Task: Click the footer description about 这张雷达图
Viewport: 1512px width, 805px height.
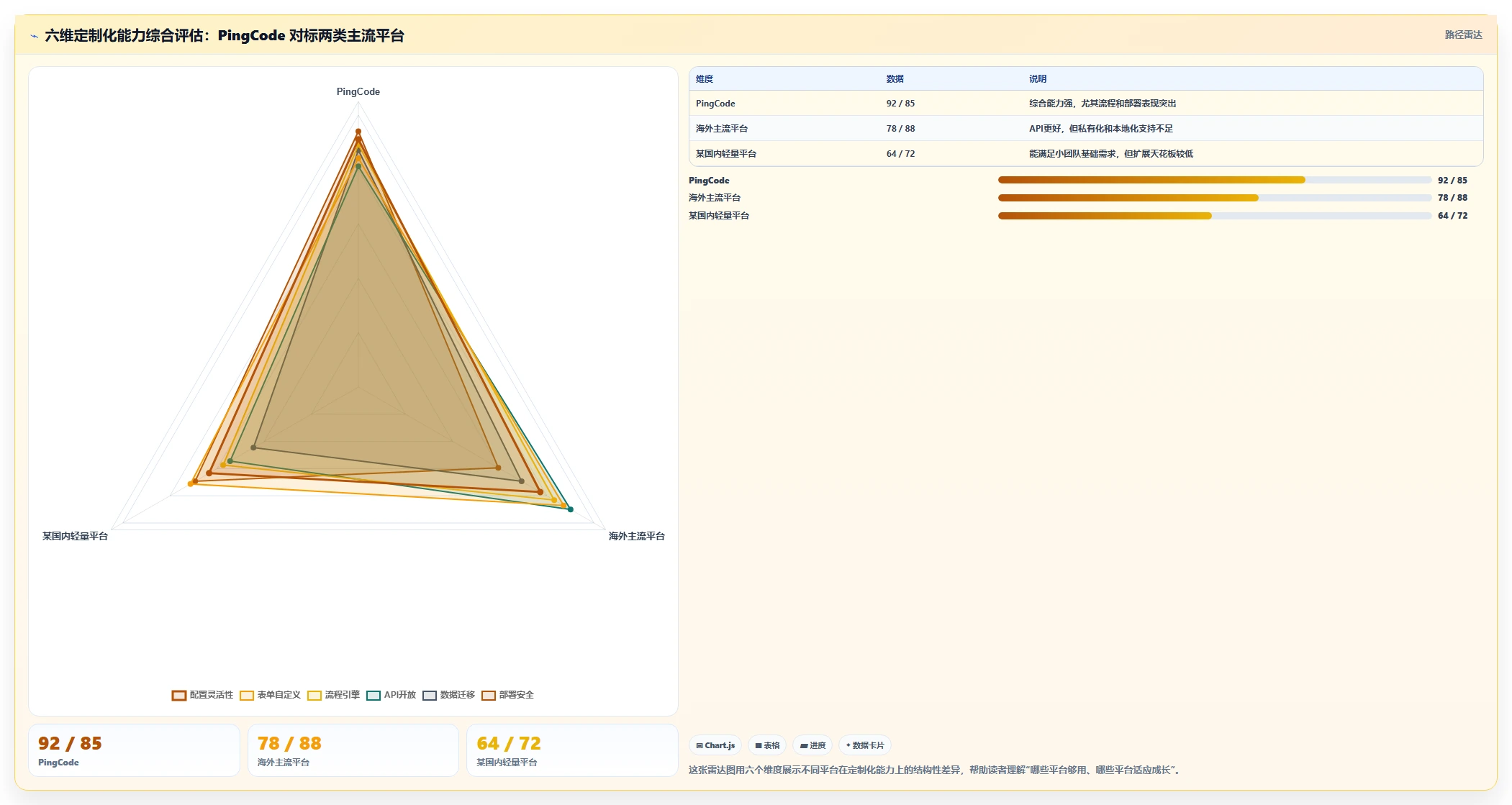Action: [x=936, y=770]
